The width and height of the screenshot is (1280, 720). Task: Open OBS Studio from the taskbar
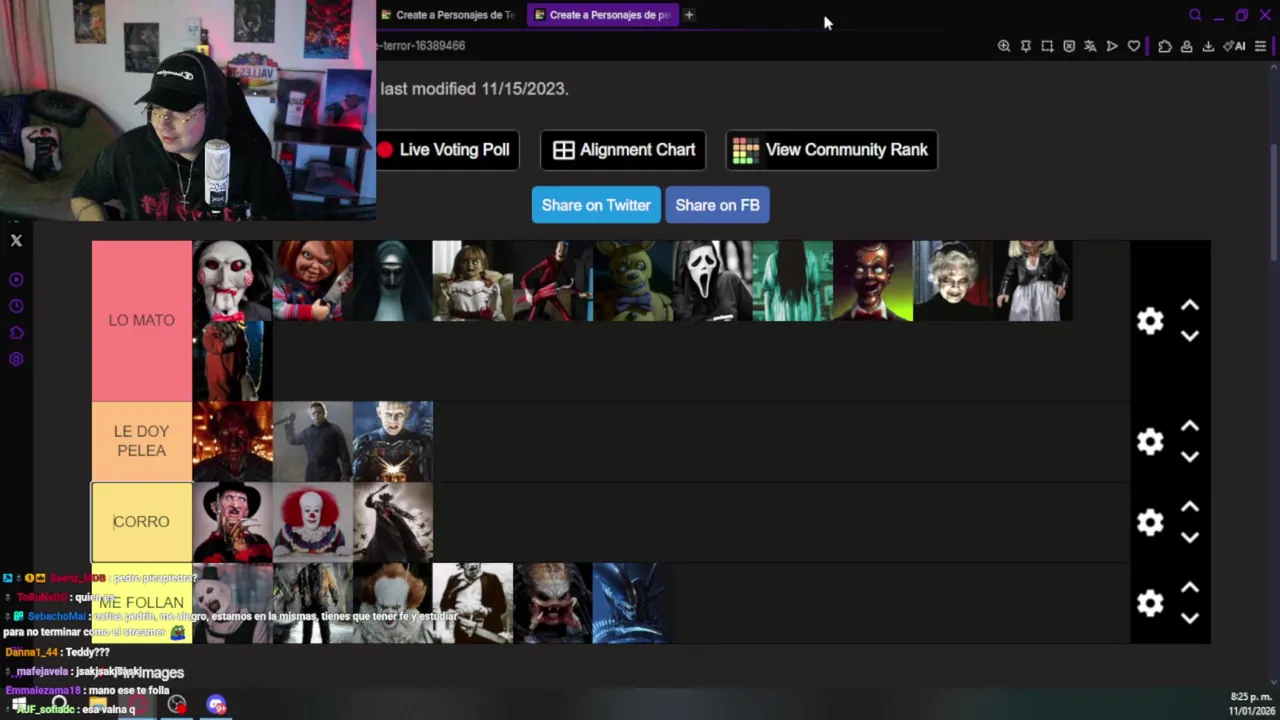[177, 705]
